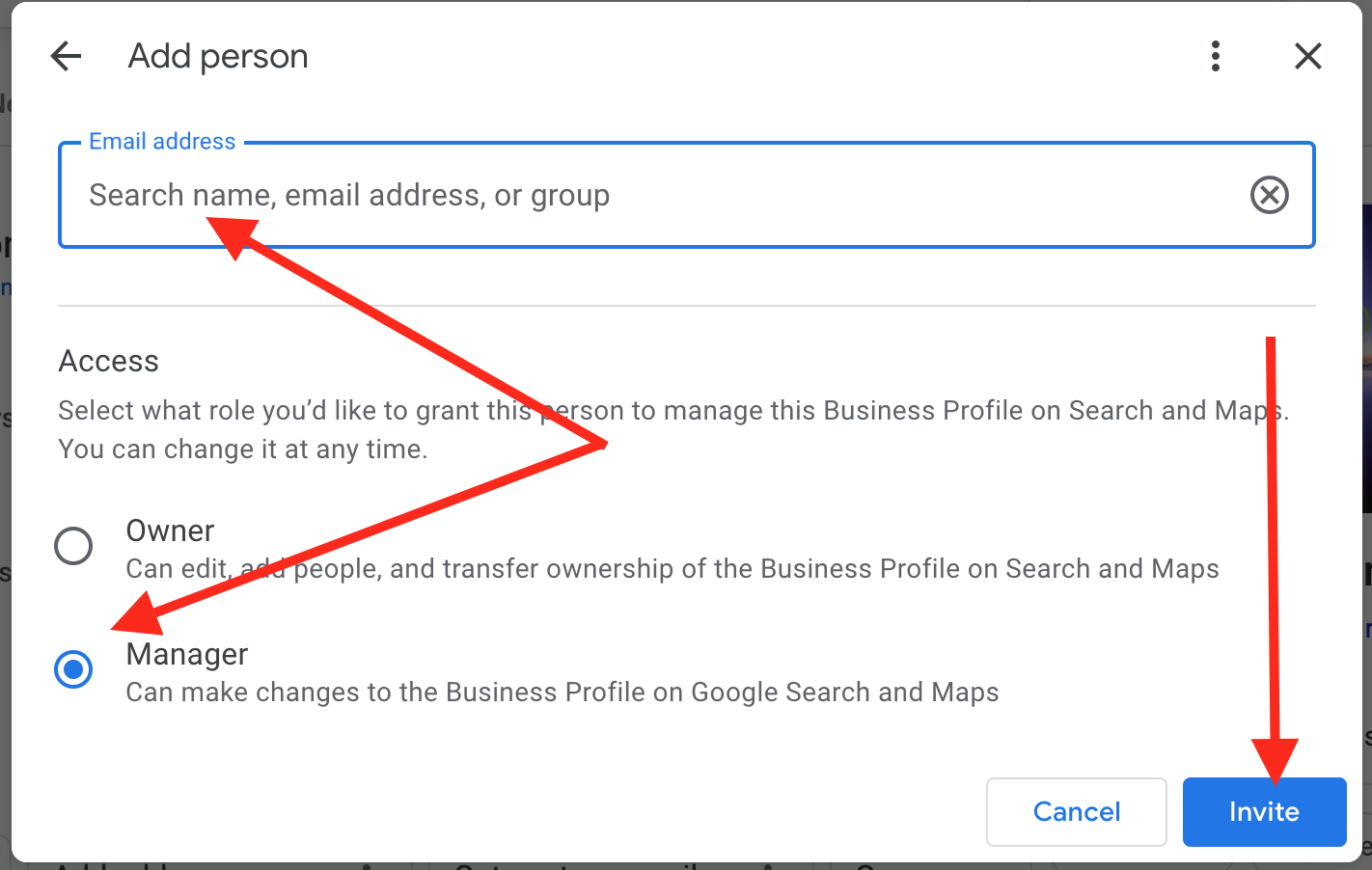Go back using the left arrow icon
Screen dimensions: 1372x870
point(66,56)
